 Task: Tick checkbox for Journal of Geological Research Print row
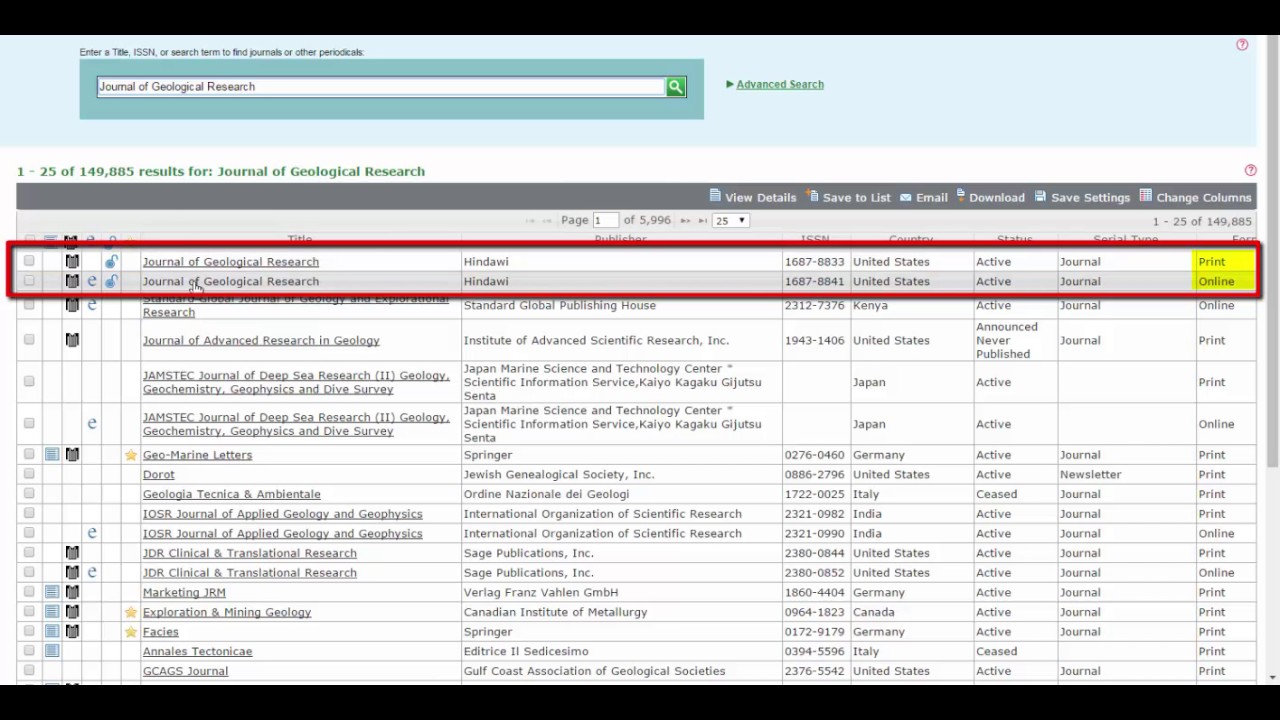(x=29, y=261)
